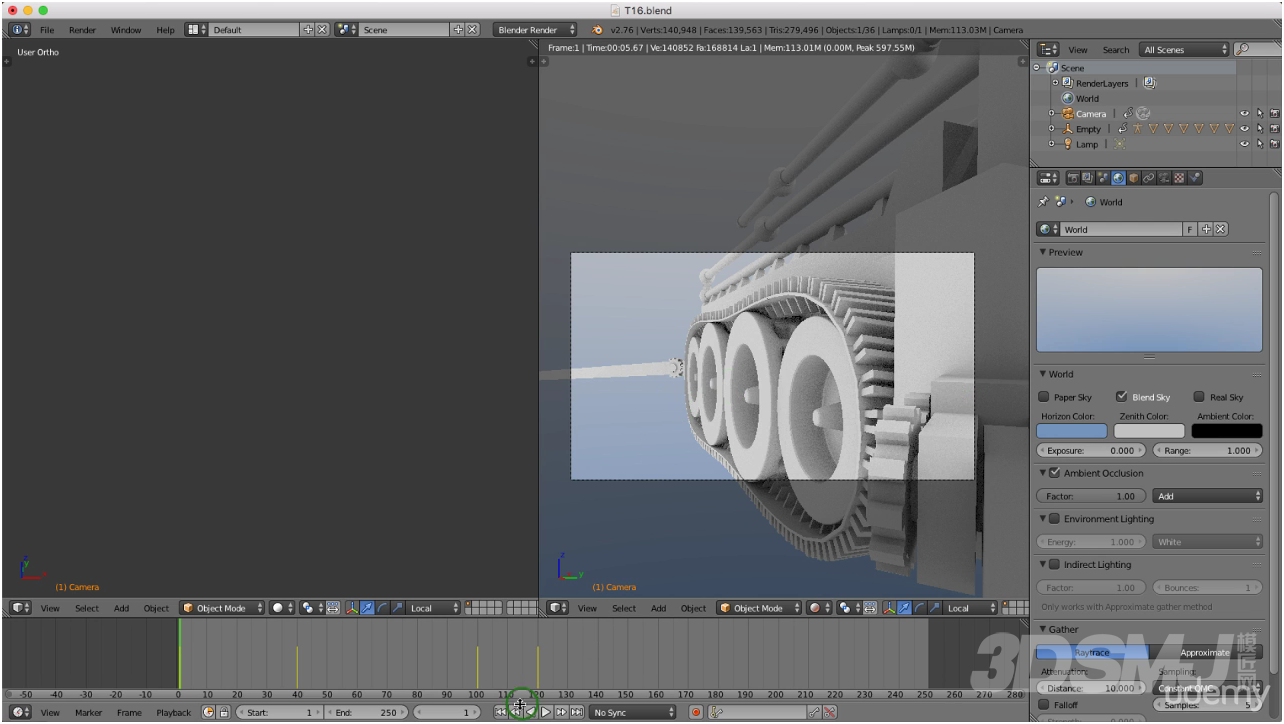Image resolution: width=1284 pixels, height=724 pixels.
Task: Select rotate manipulator arc in right viewport header
Action: (x=918, y=608)
